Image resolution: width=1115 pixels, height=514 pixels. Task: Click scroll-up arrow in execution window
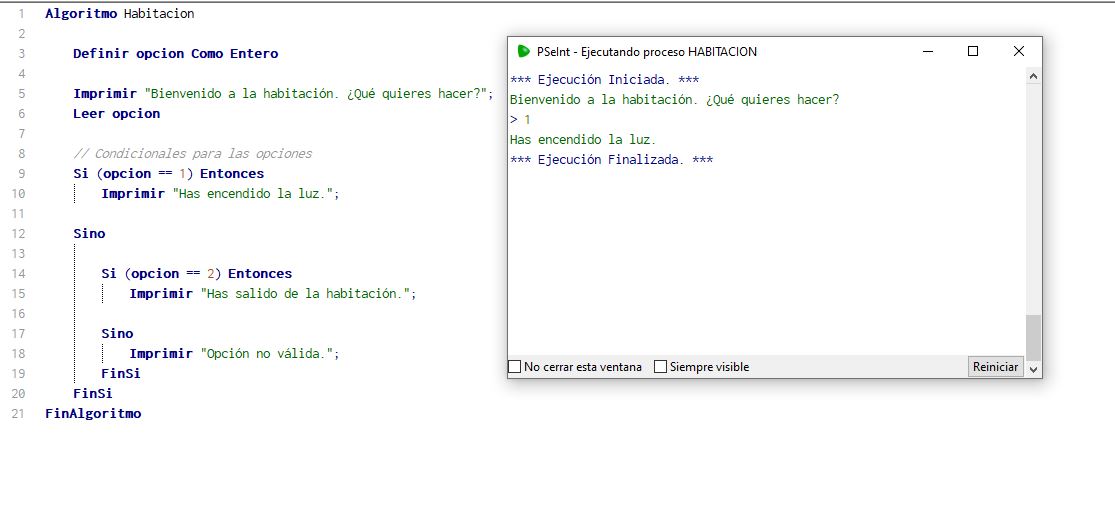(x=1034, y=76)
